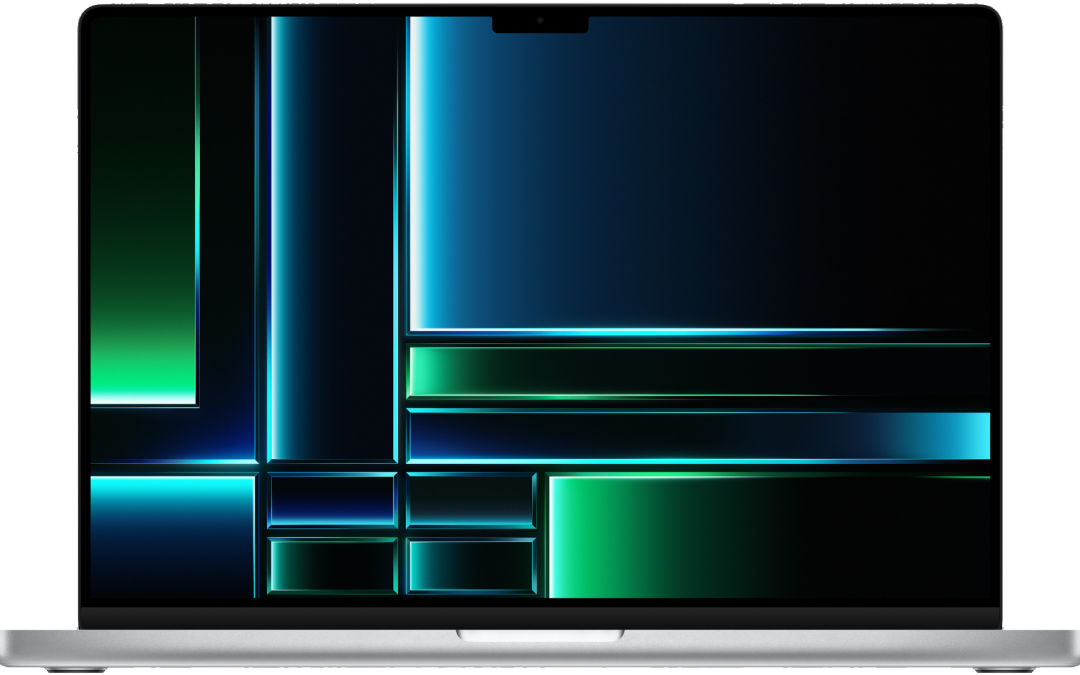Click the upper-left small blue grid tile
The image size is (1080, 675).
[332, 500]
